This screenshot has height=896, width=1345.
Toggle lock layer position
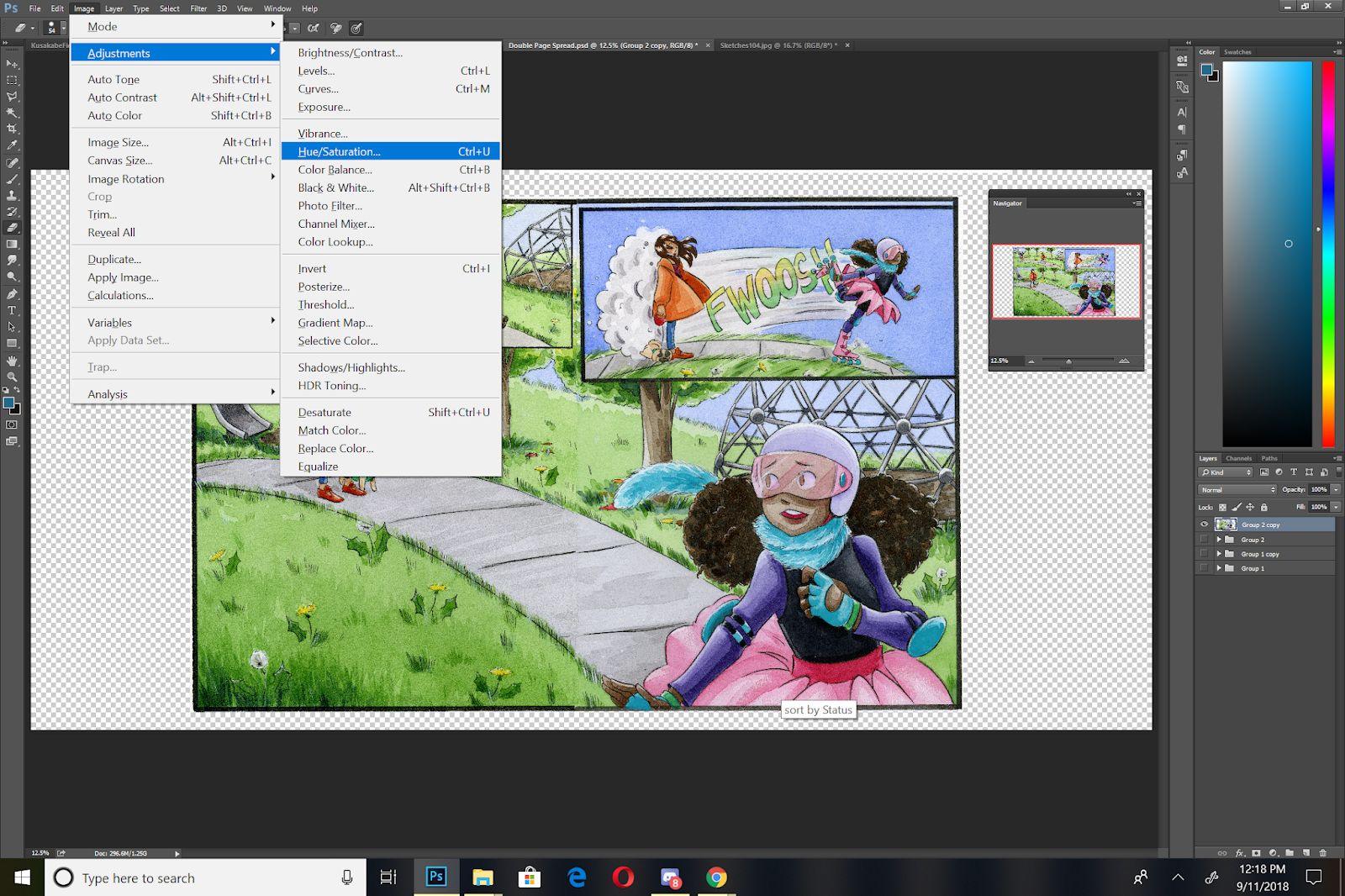(1250, 507)
